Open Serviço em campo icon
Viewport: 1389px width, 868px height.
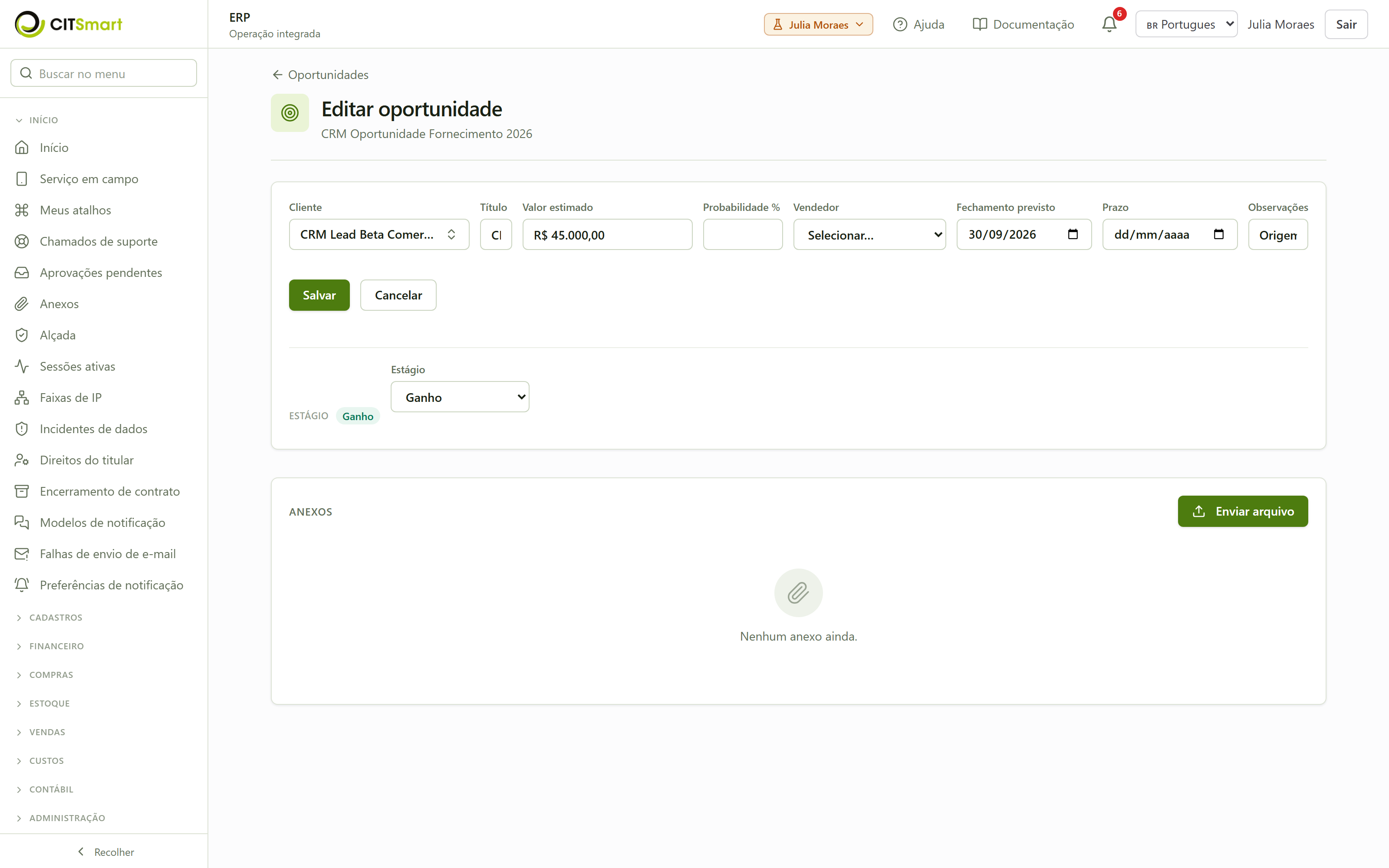(x=22, y=178)
